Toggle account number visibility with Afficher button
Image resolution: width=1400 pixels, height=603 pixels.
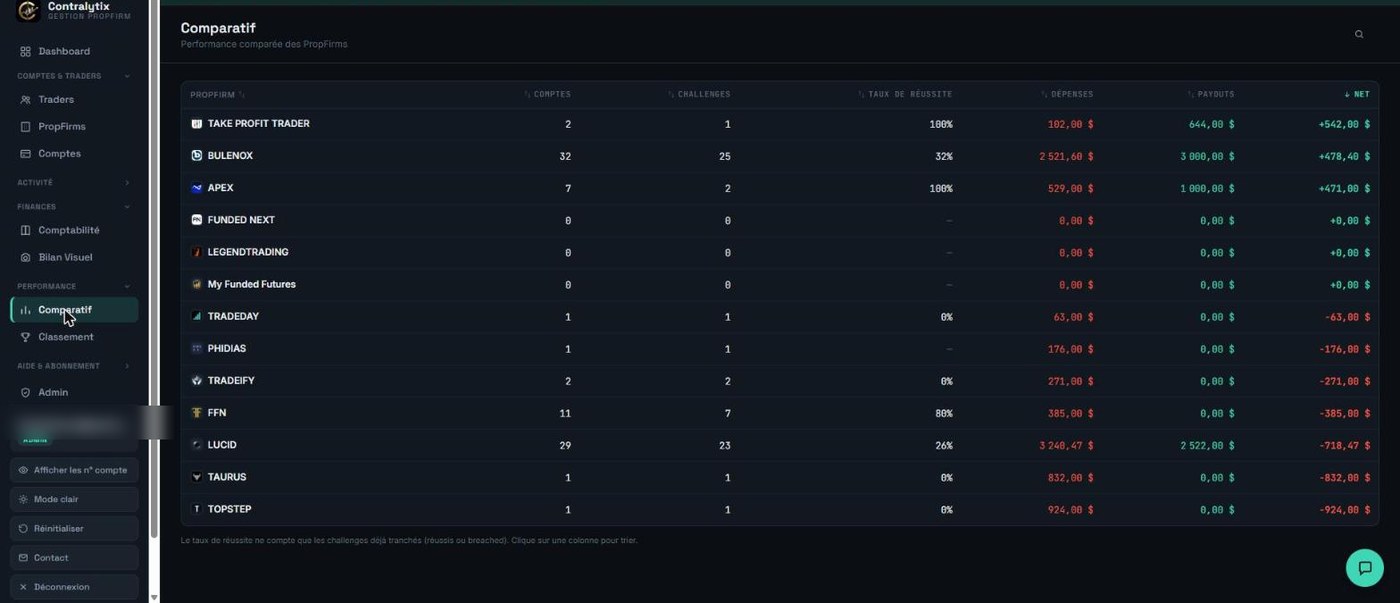pyautogui.click(x=74, y=470)
